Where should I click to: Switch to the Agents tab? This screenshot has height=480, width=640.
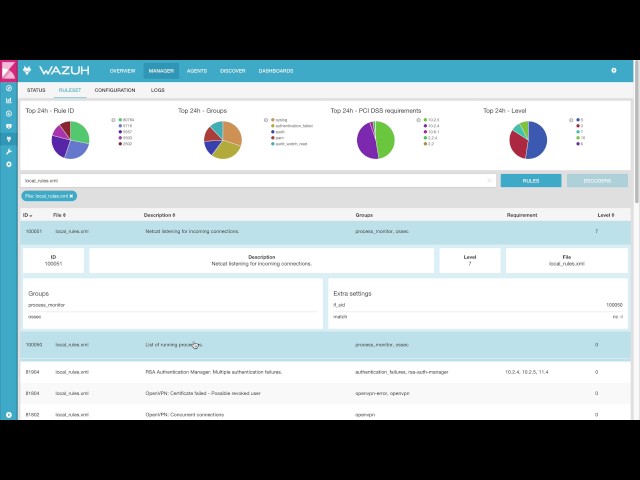tap(197, 71)
